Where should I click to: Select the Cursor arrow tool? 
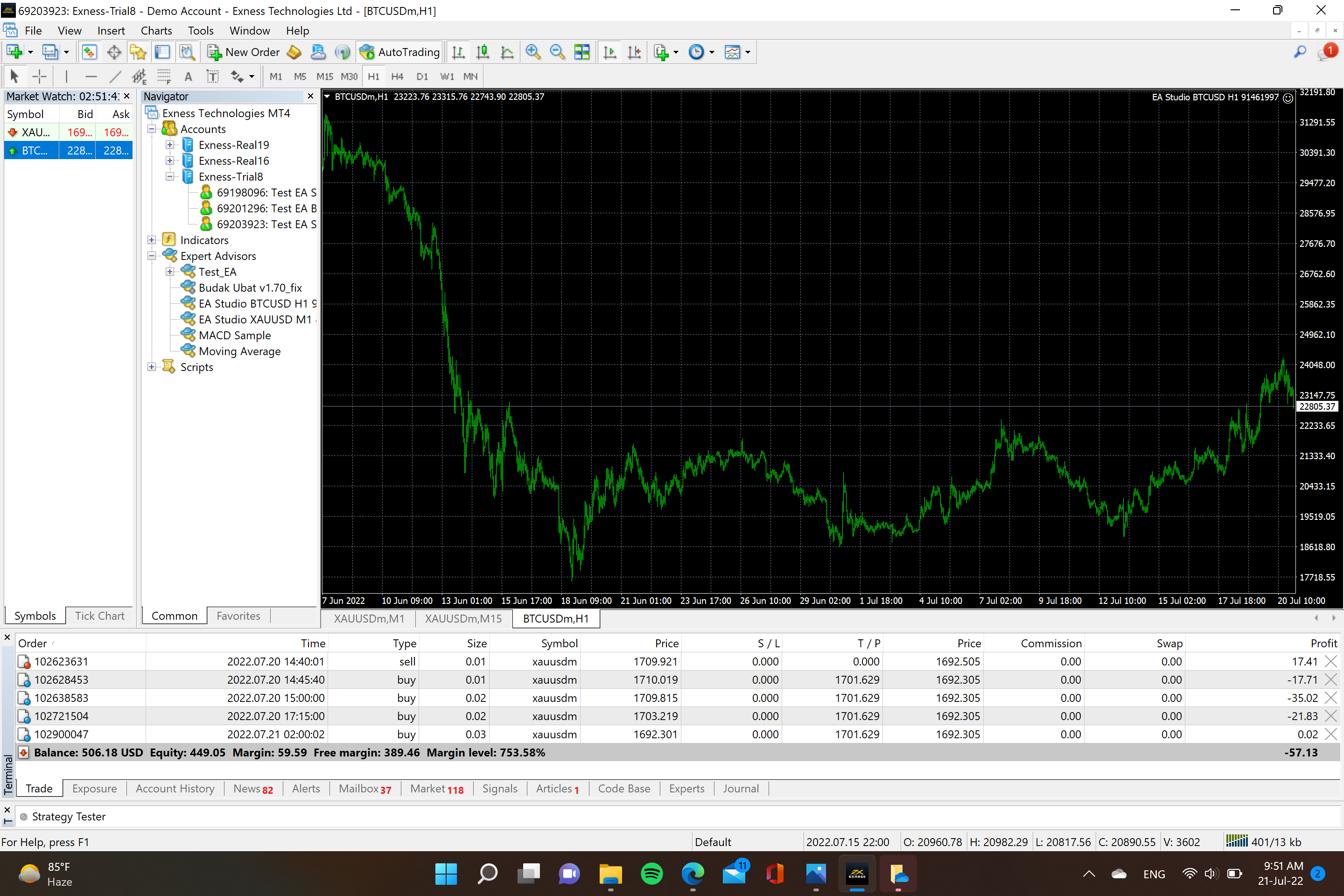point(14,76)
